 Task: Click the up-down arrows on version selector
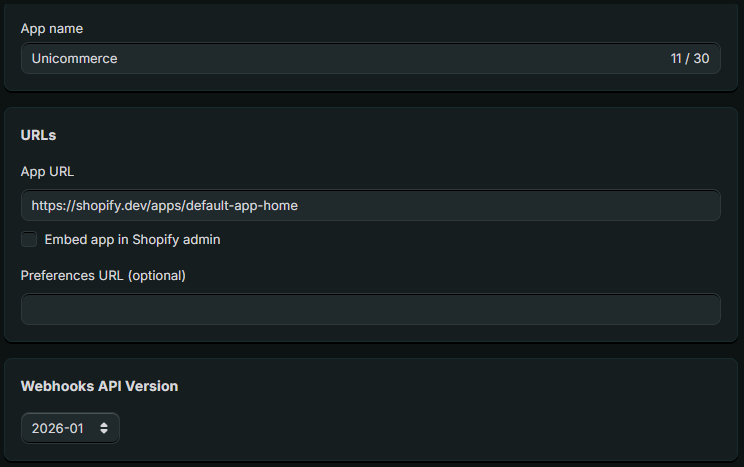tap(104, 428)
